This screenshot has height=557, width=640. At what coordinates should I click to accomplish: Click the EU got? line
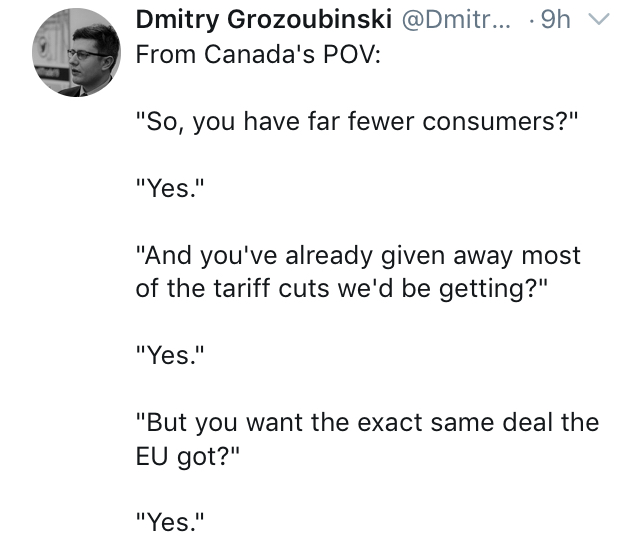pos(188,456)
